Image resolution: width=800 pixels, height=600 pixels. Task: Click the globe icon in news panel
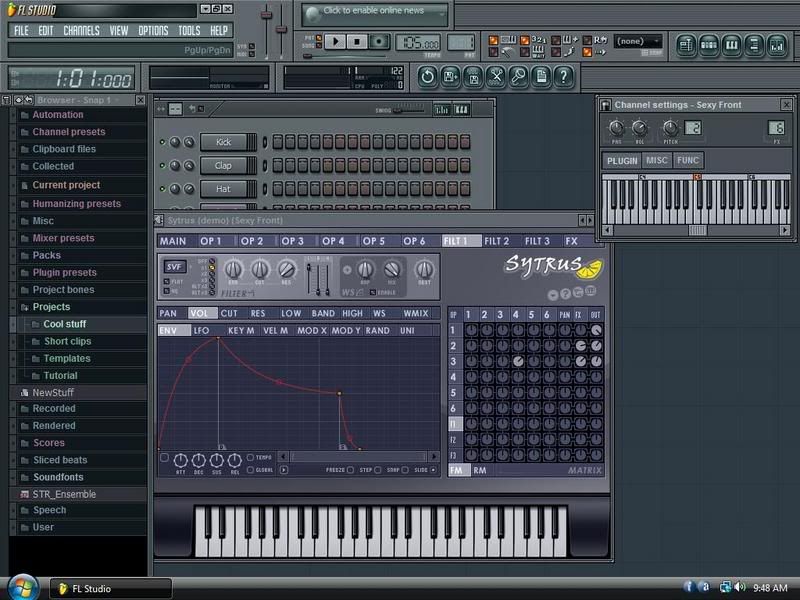click(x=313, y=15)
